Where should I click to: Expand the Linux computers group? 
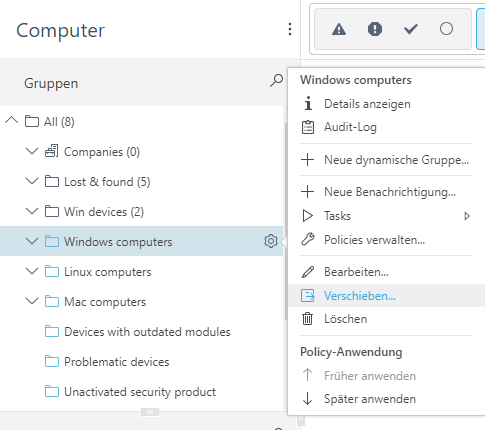pyautogui.click(x=32, y=271)
